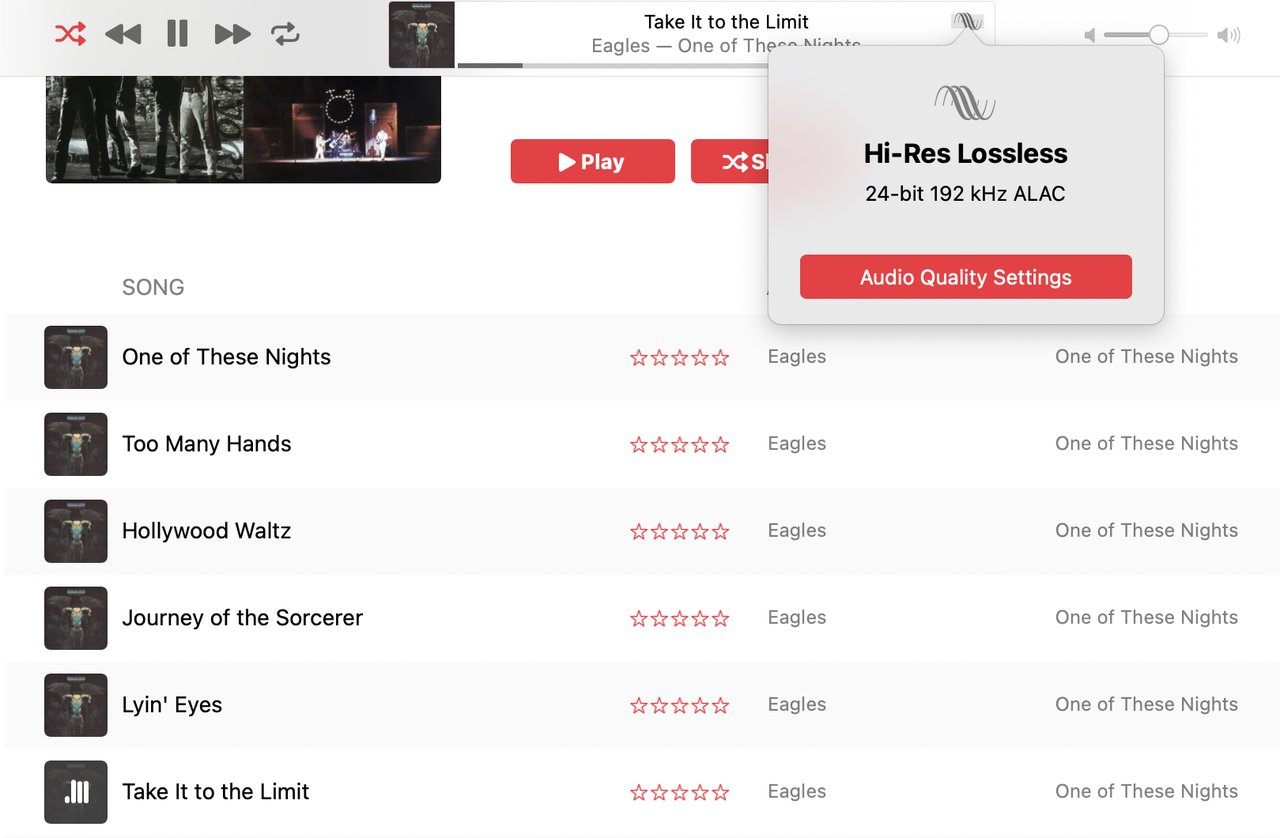Click Hollywood Waltz album artwork
The width and height of the screenshot is (1280, 838).
[76, 531]
